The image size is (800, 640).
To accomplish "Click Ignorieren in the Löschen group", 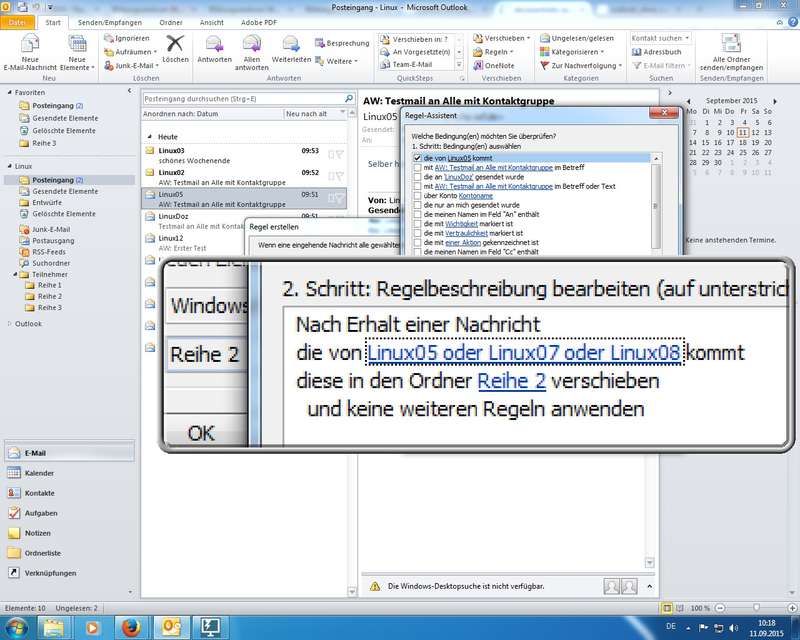I will tap(127, 38).
